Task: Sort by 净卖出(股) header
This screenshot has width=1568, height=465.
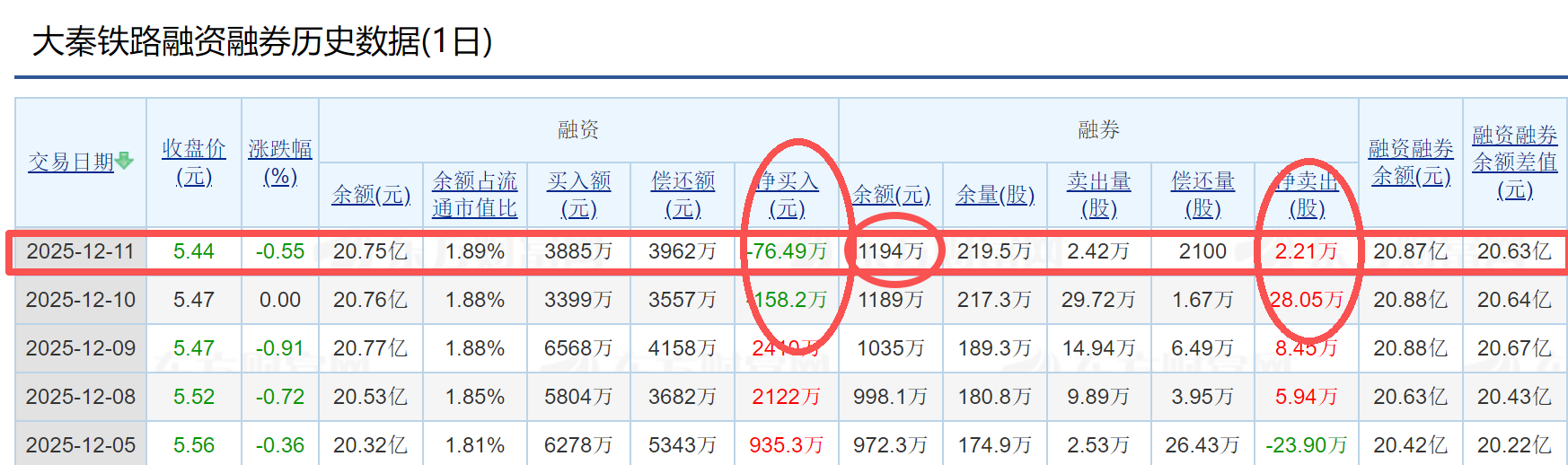Action: pyautogui.click(x=1307, y=195)
